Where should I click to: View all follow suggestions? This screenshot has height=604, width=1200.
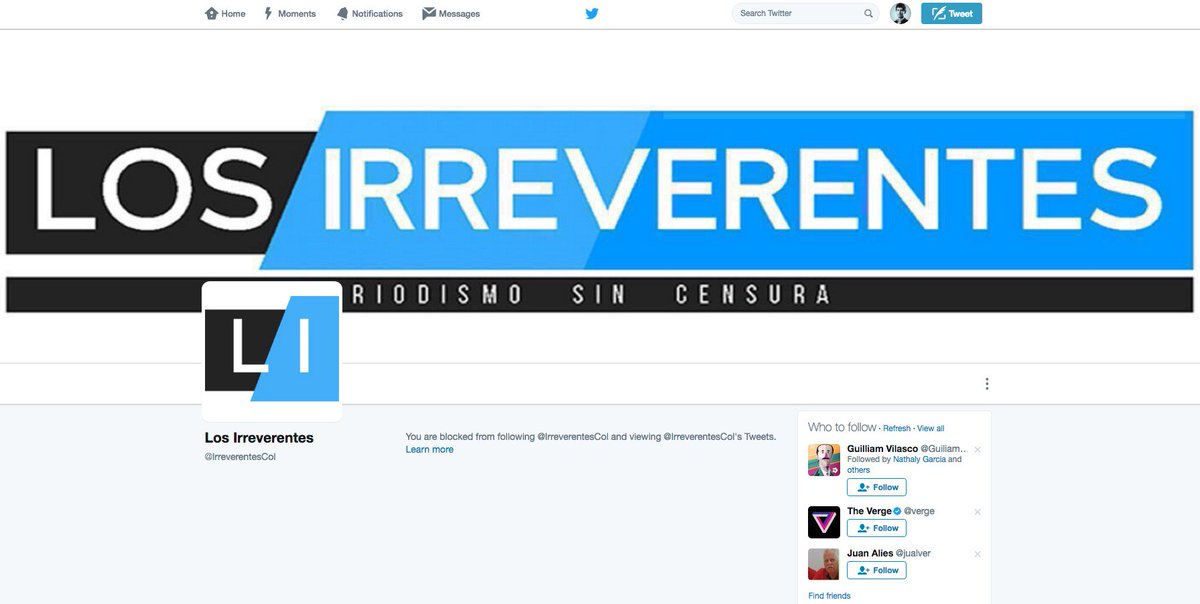point(931,429)
